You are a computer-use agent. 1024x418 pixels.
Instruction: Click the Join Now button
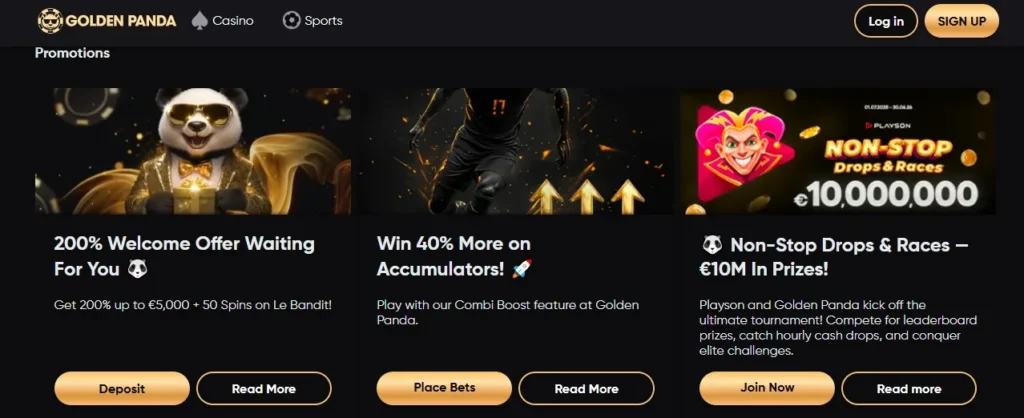pos(767,388)
